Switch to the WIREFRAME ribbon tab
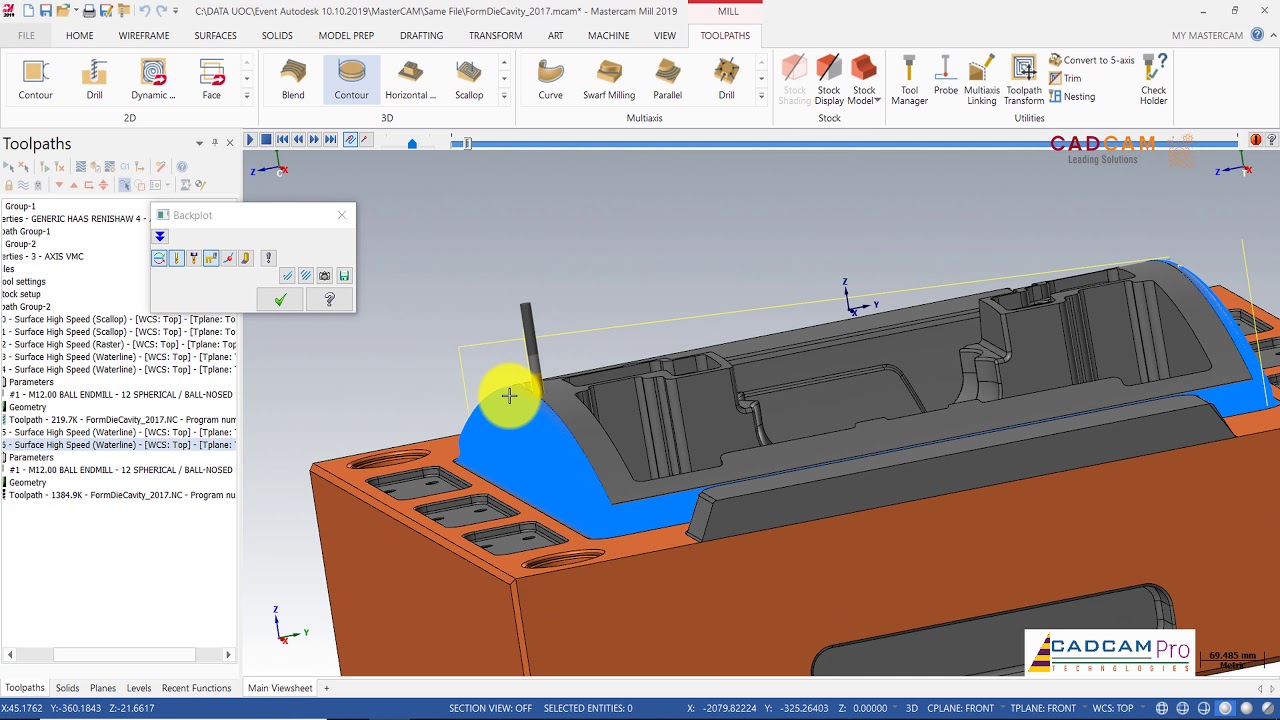Screen dimensions: 1280x720 (x=144, y=35)
